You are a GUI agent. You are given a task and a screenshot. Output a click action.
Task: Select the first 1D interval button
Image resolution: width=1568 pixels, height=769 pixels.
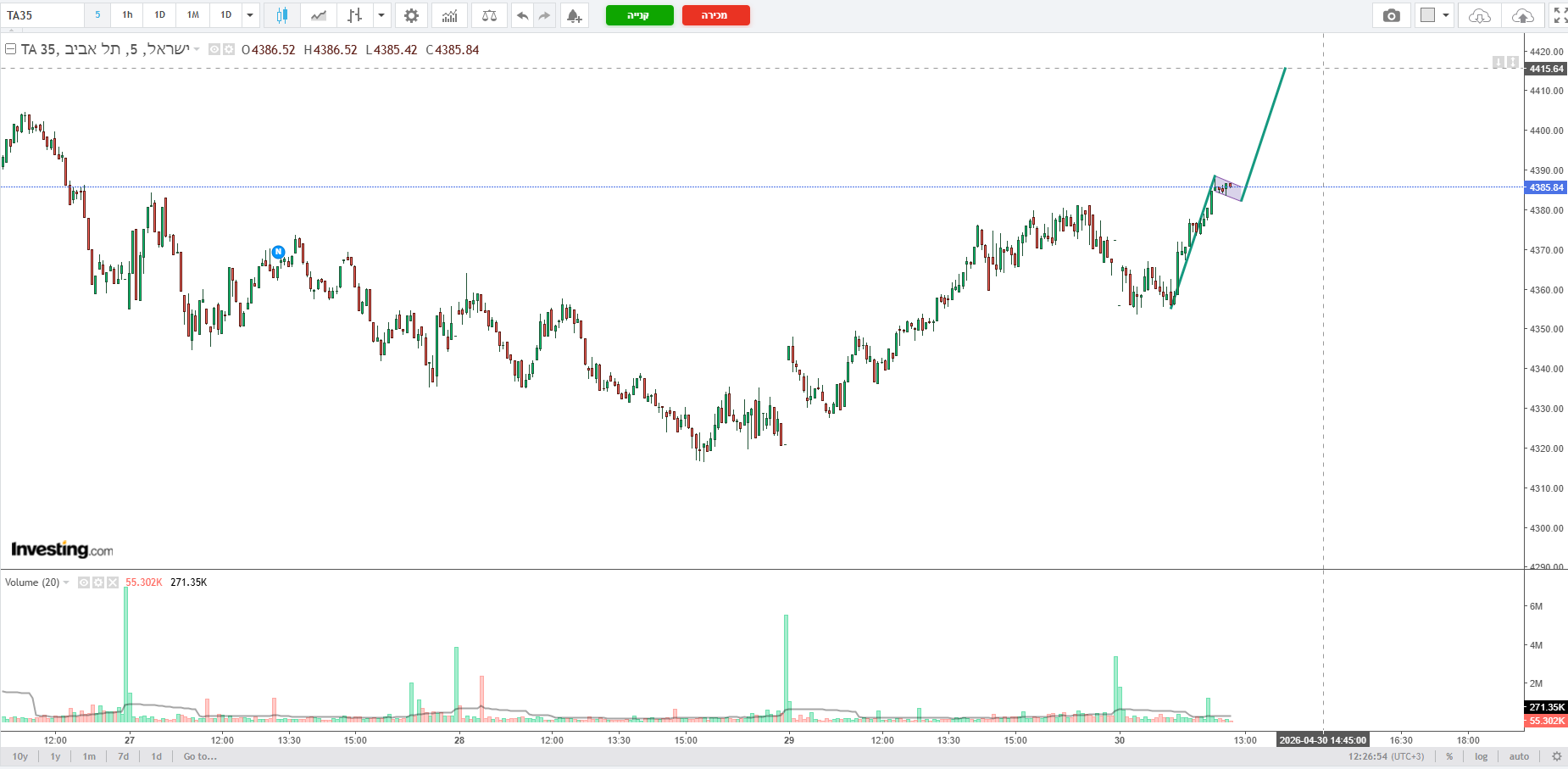click(159, 15)
